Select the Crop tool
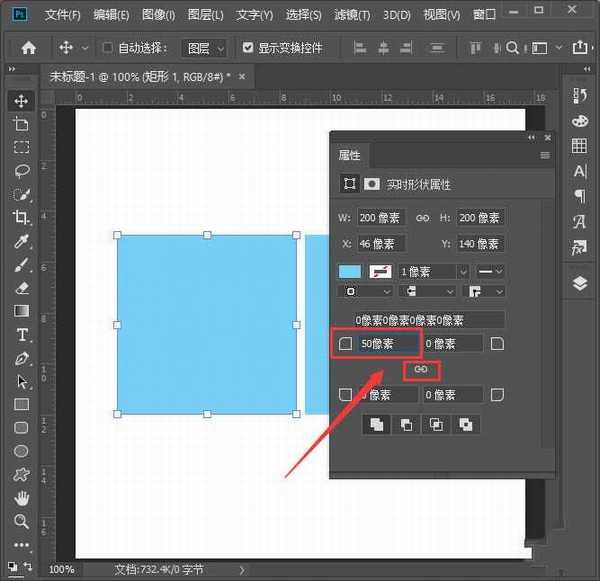 (21, 217)
